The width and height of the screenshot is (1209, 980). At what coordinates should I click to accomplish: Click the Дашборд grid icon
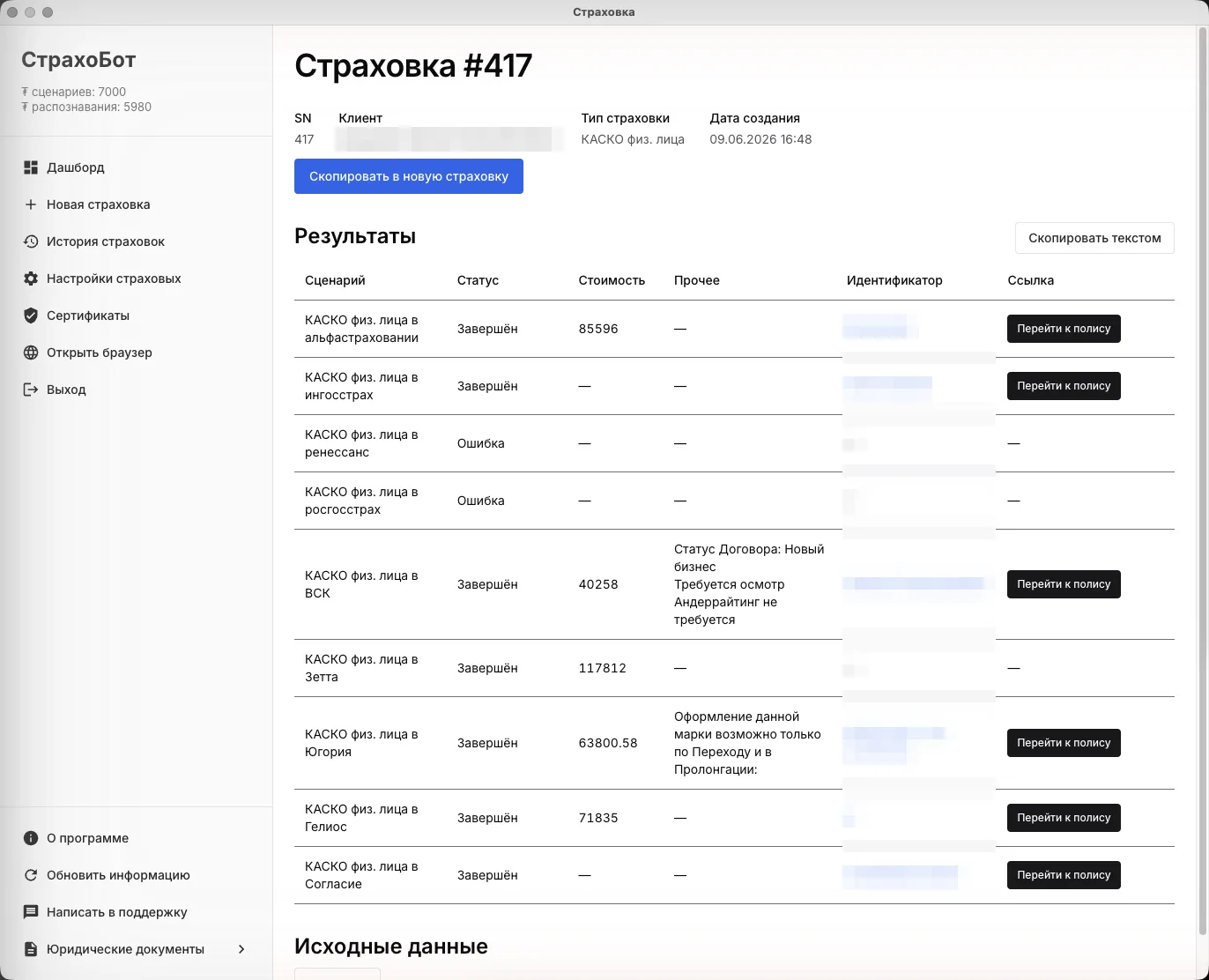[31, 167]
